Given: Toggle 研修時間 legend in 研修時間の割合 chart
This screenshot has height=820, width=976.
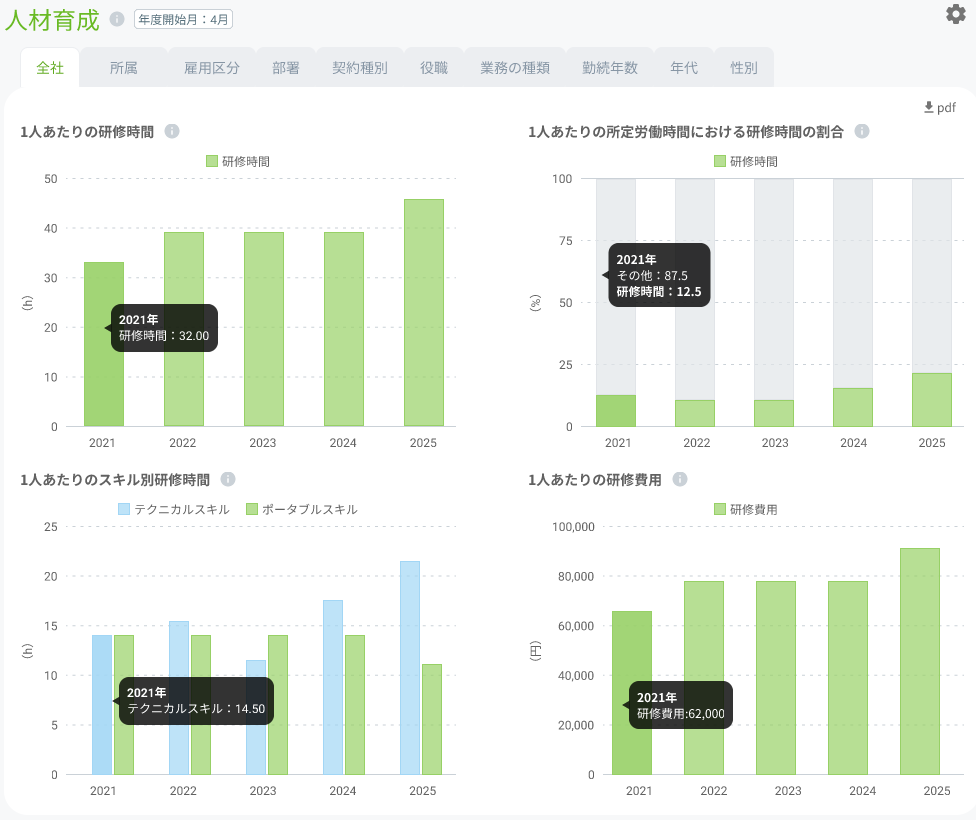Looking at the screenshot, I should [746, 161].
